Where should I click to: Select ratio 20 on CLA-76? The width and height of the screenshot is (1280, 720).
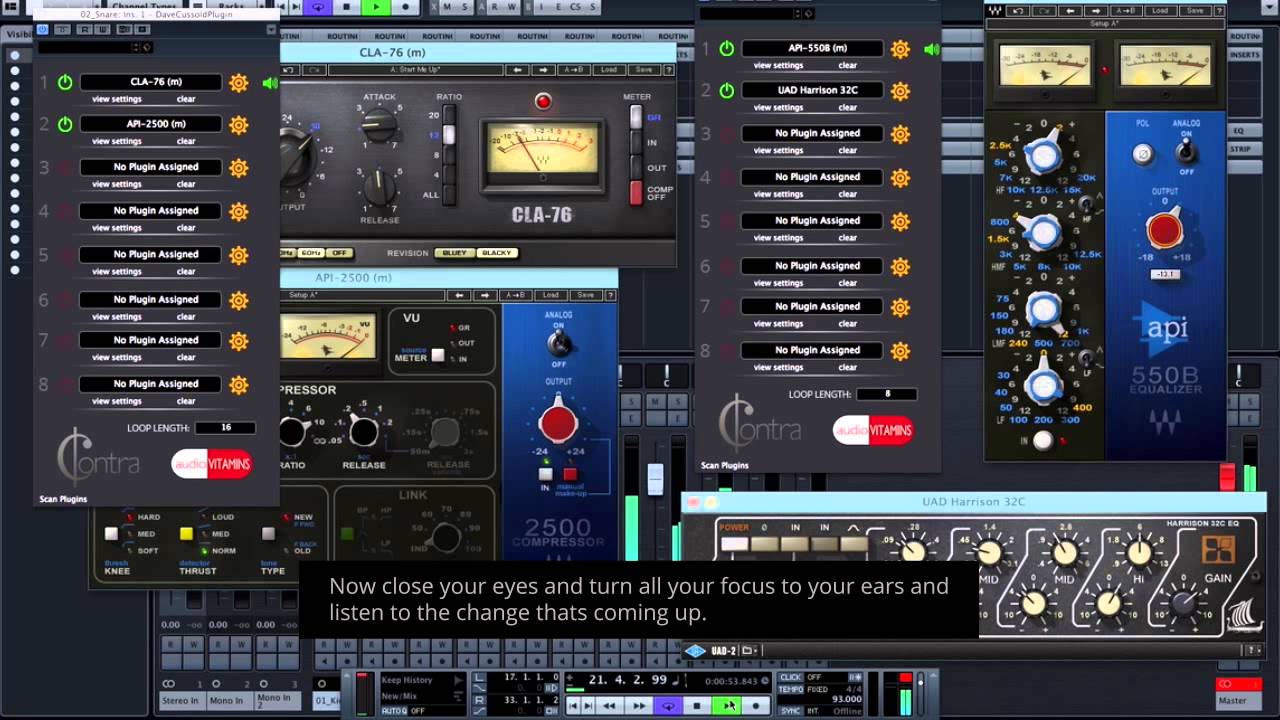pyautogui.click(x=449, y=116)
